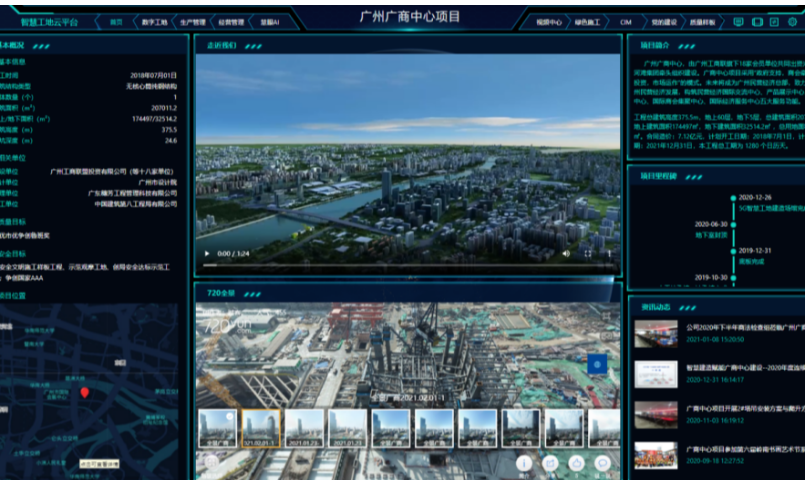Enter fullscreen for the flyover video

pos(590,254)
